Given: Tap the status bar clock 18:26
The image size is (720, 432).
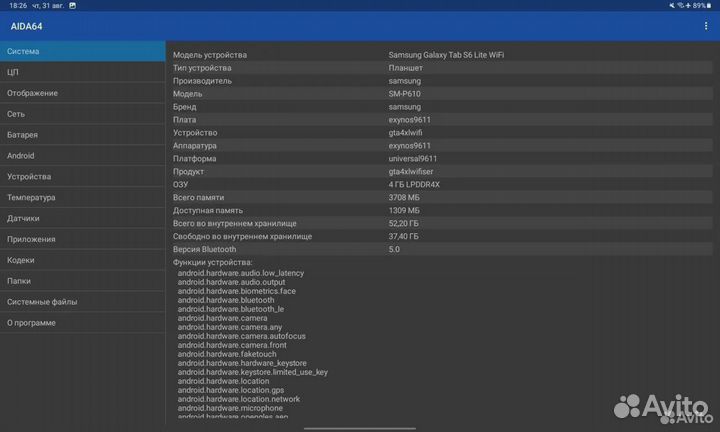Looking at the screenshot, I should click(x=18, y=6).
